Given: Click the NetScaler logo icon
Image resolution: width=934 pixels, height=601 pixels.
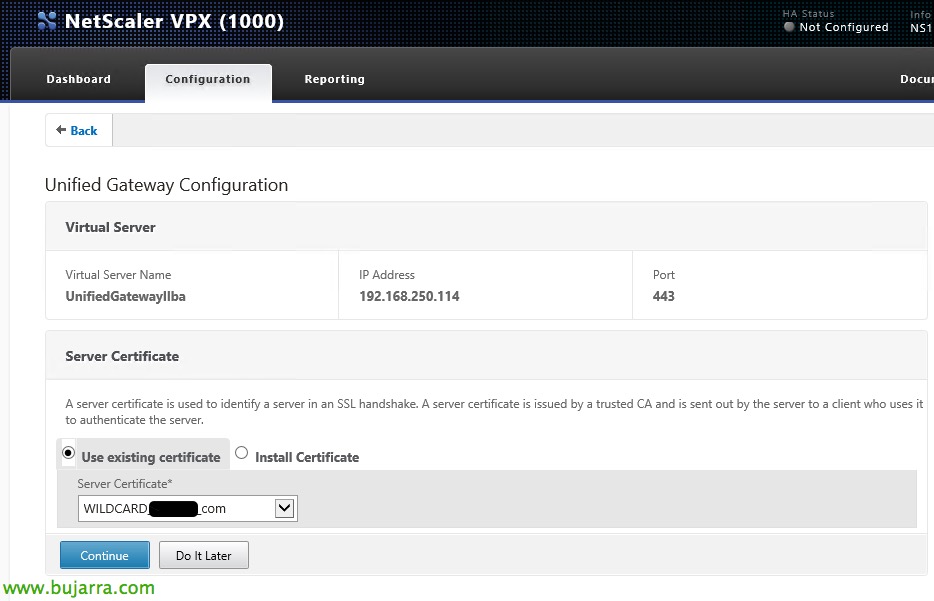Looking at the screenshot, I should (47, 21).
